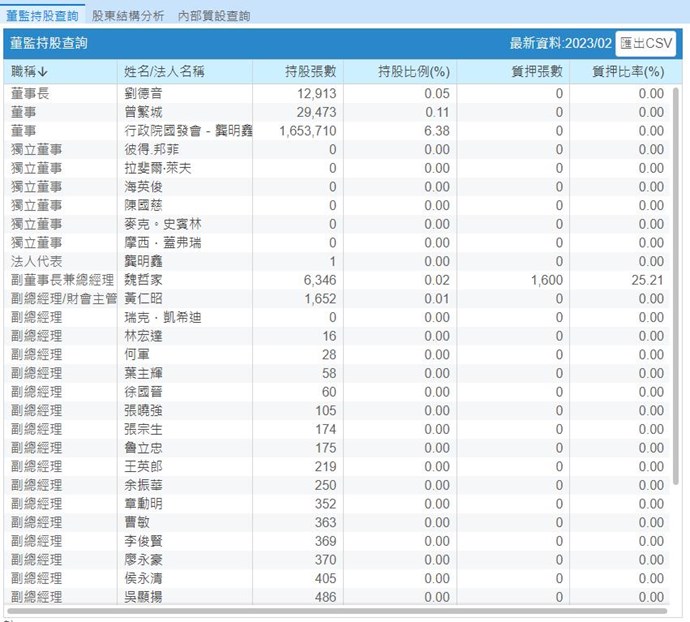Select the 25.21 pledge ratio cell
The image size is (690, 622).
tap(647, 280)
